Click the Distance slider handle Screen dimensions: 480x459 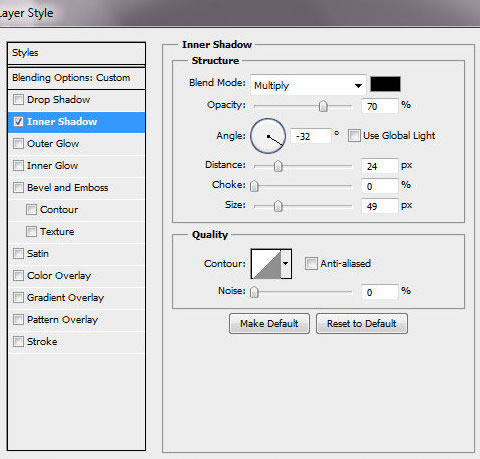click(x=278, y=166)
